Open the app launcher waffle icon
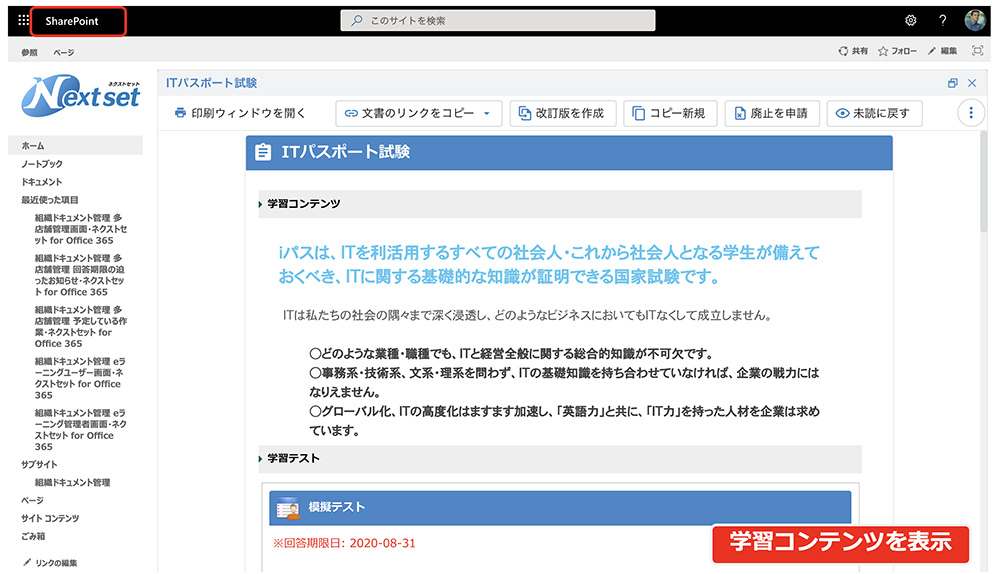 pos(24,20)
